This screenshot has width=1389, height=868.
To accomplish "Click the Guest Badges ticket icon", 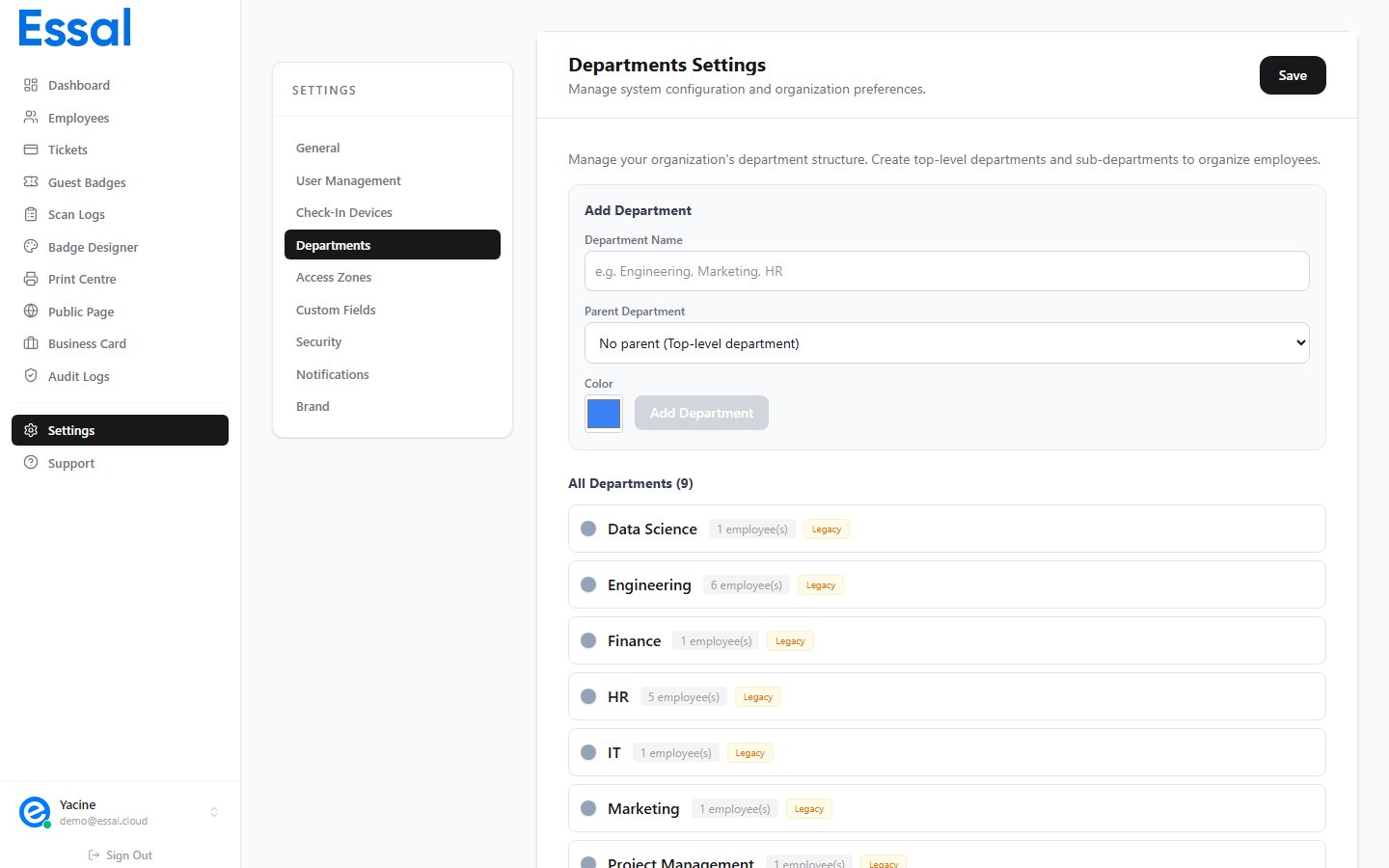I will pyautogui.click(x=31, y=182).
